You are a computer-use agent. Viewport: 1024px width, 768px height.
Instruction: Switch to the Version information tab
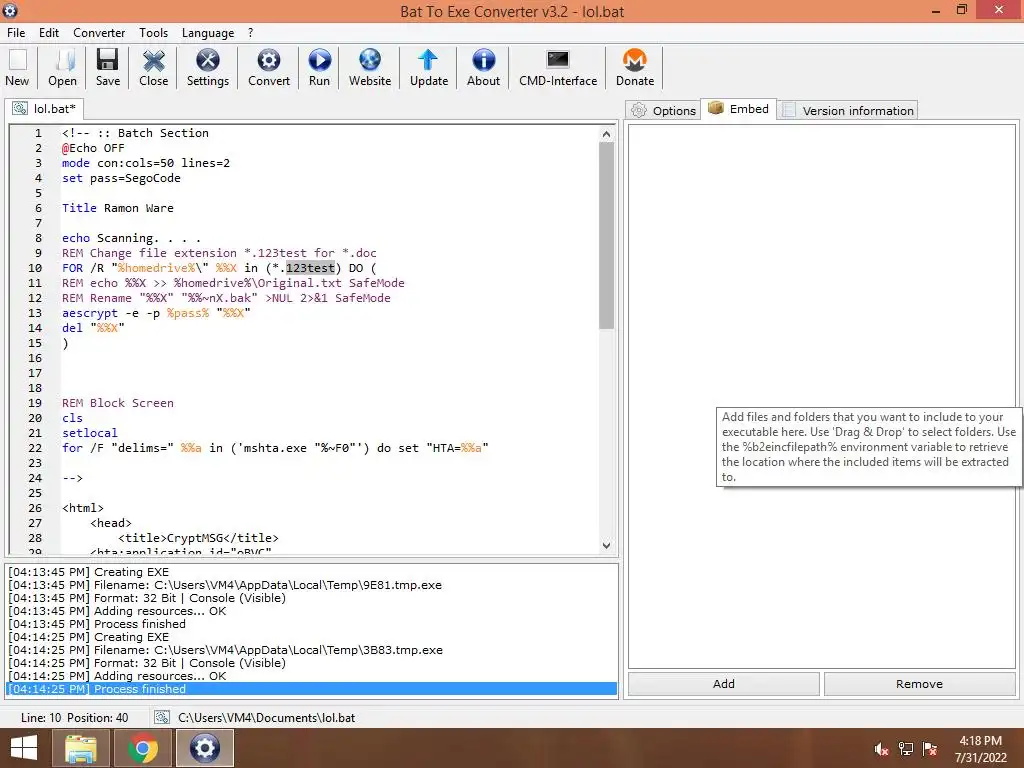[x=848, y=110]
